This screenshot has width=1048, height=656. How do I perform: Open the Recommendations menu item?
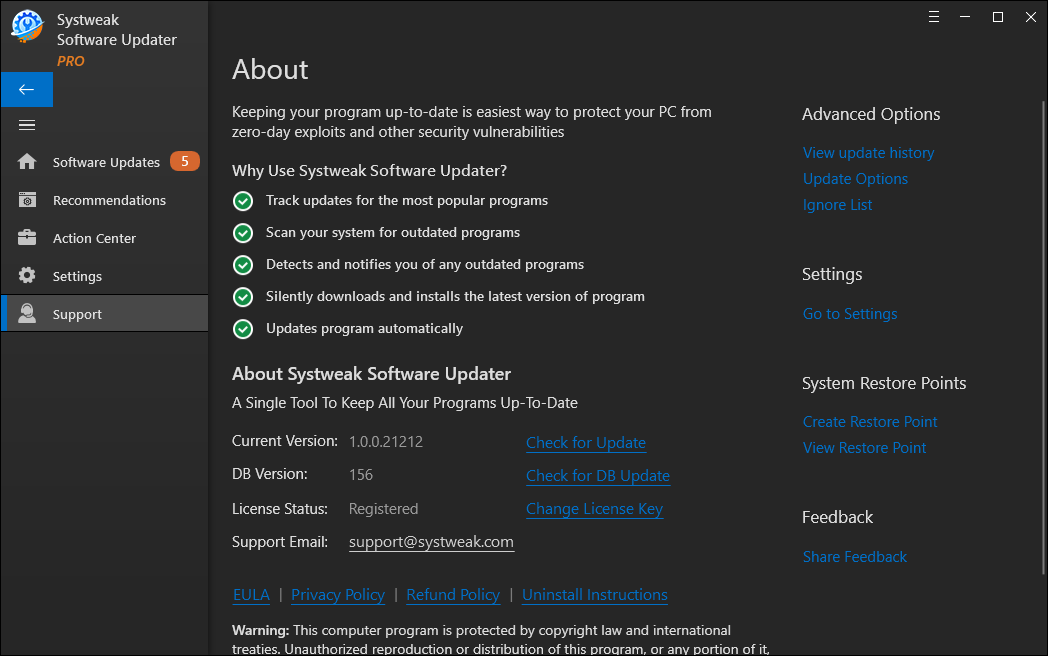pyautogui.click(x=109, y=200)
